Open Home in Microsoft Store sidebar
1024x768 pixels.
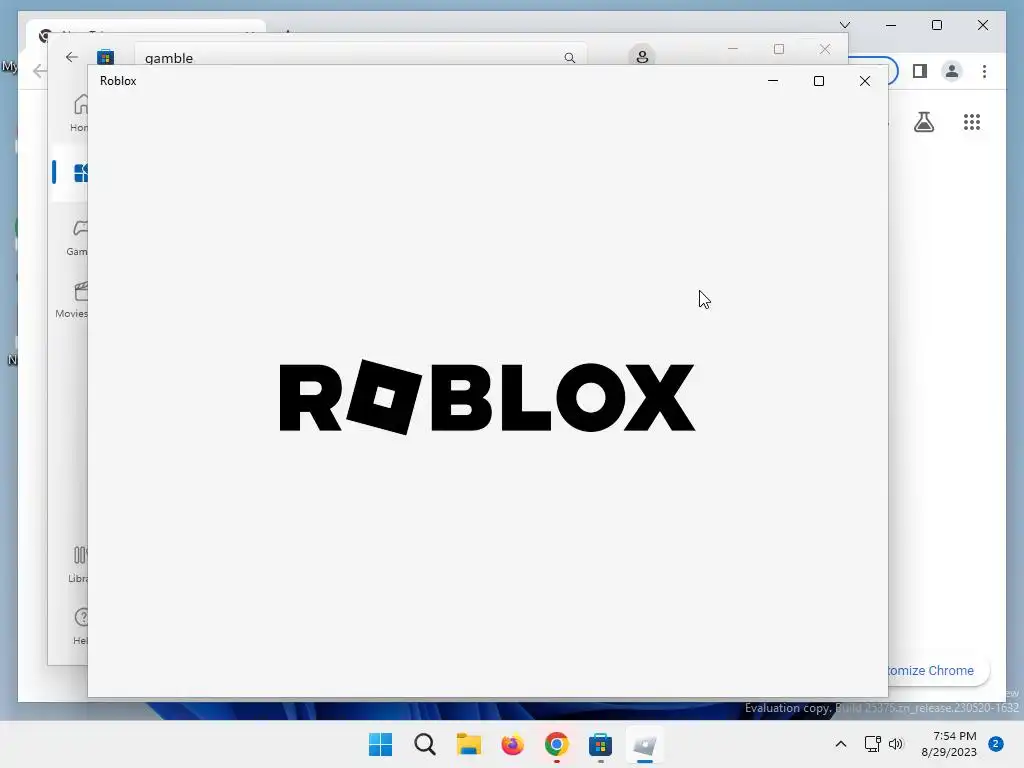(x=80, y=113)
